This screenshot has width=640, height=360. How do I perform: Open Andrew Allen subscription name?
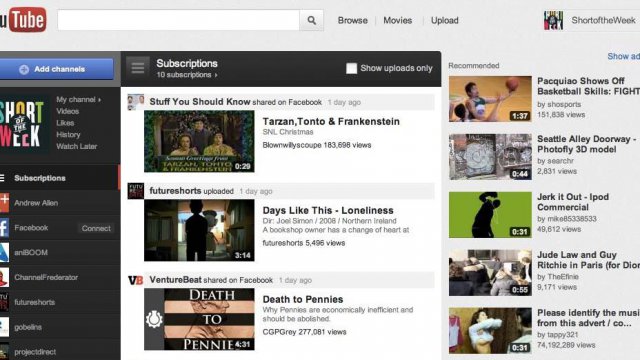[x=36, y=203]
